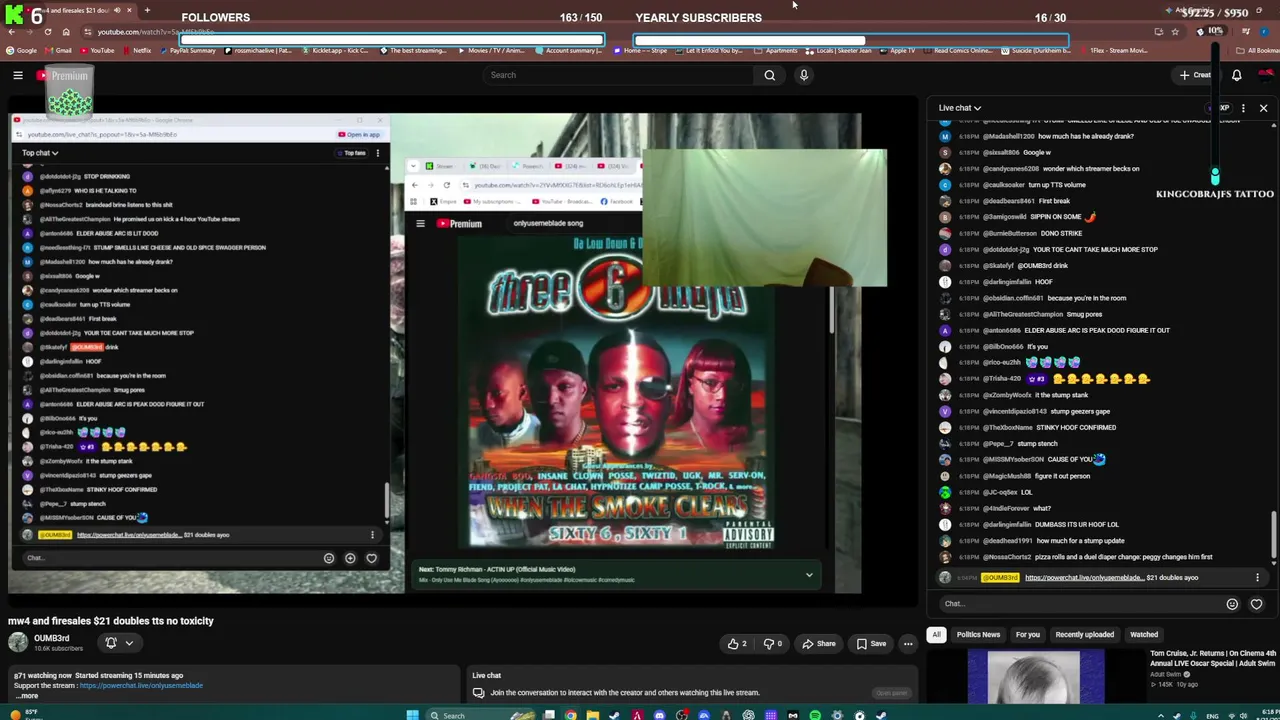Open live chat more options menu
Viewport: 1280px width, 720px height.
(1243, 108)
